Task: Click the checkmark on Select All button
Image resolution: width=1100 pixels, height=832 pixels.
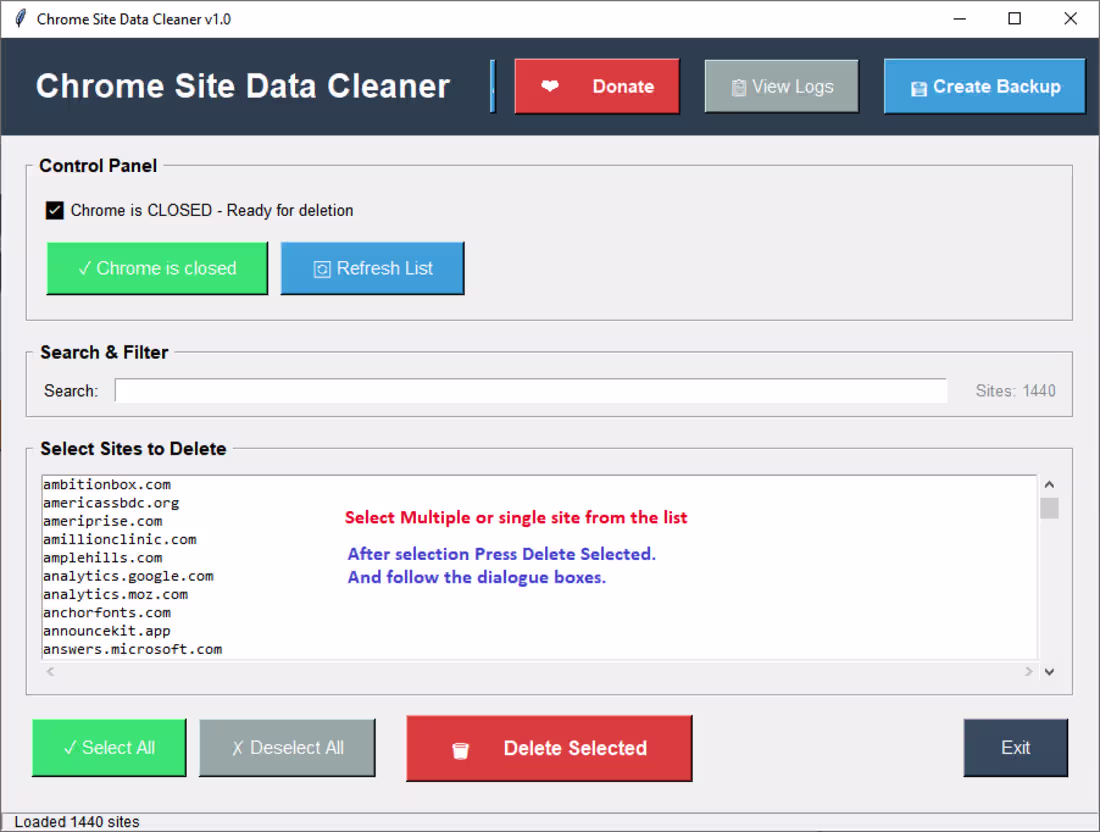Action: click(69, 748)
